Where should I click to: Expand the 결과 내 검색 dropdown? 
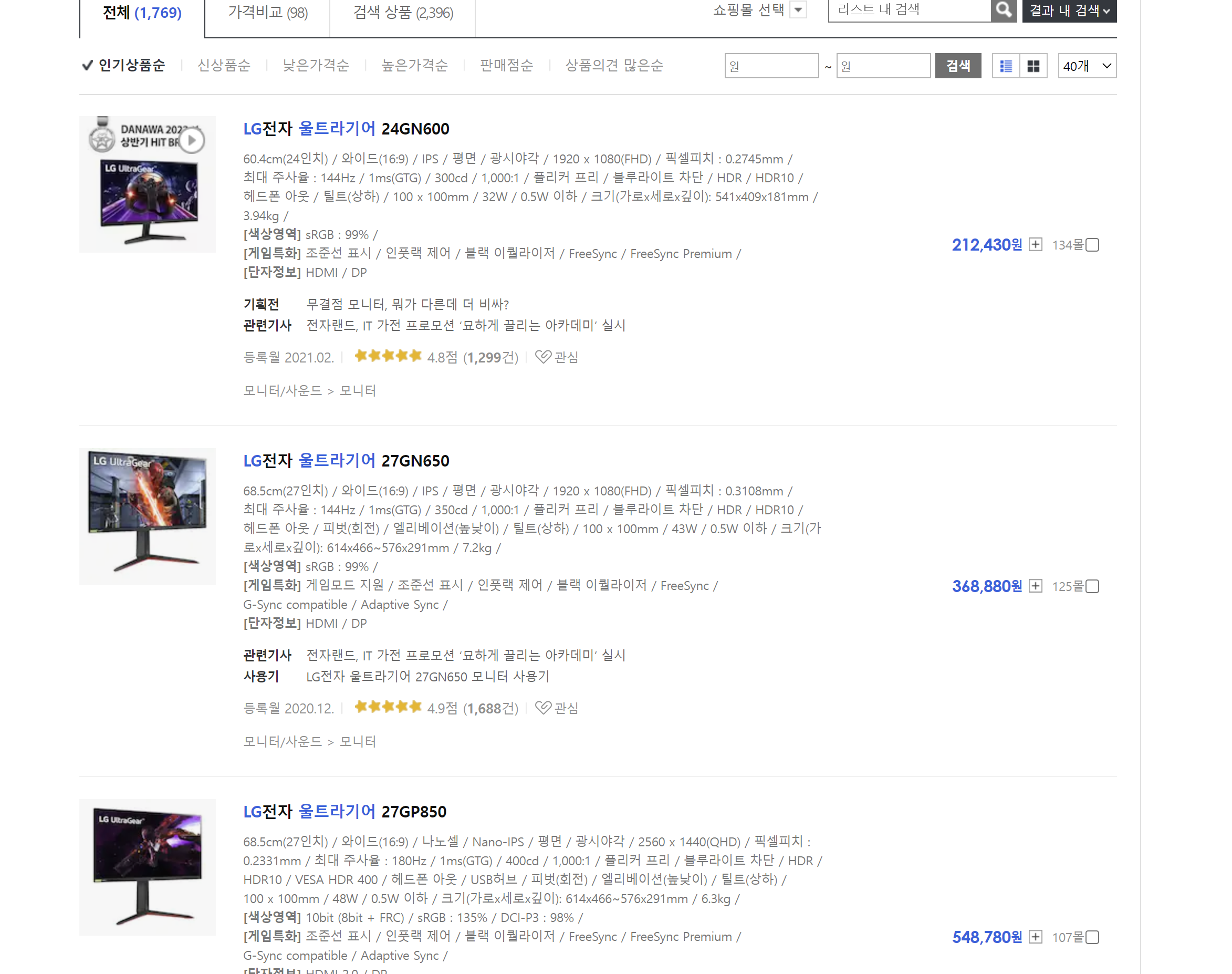pos(1069,11)
